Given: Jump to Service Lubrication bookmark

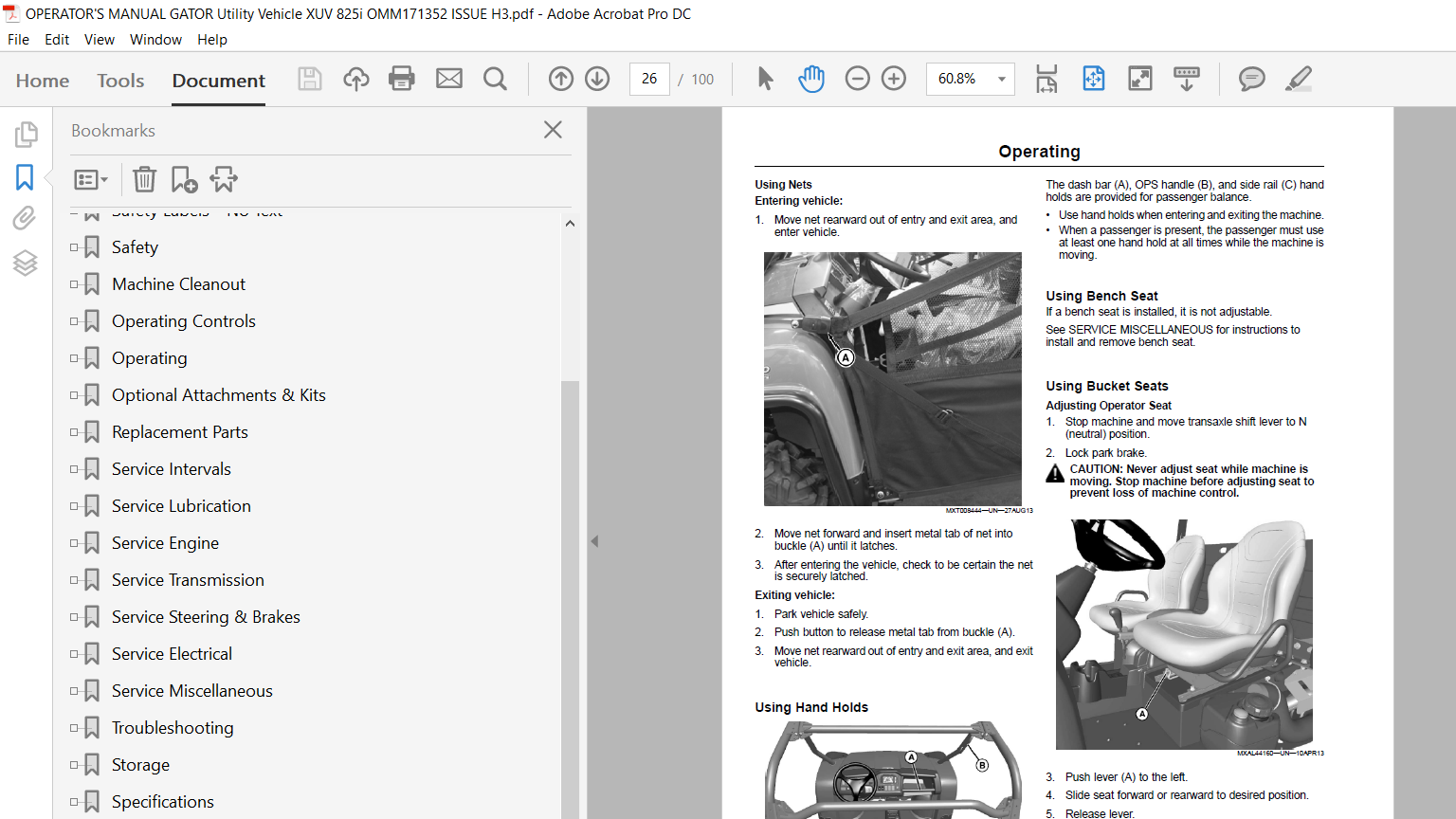Looking at the screenshot, I should (181, 506).
